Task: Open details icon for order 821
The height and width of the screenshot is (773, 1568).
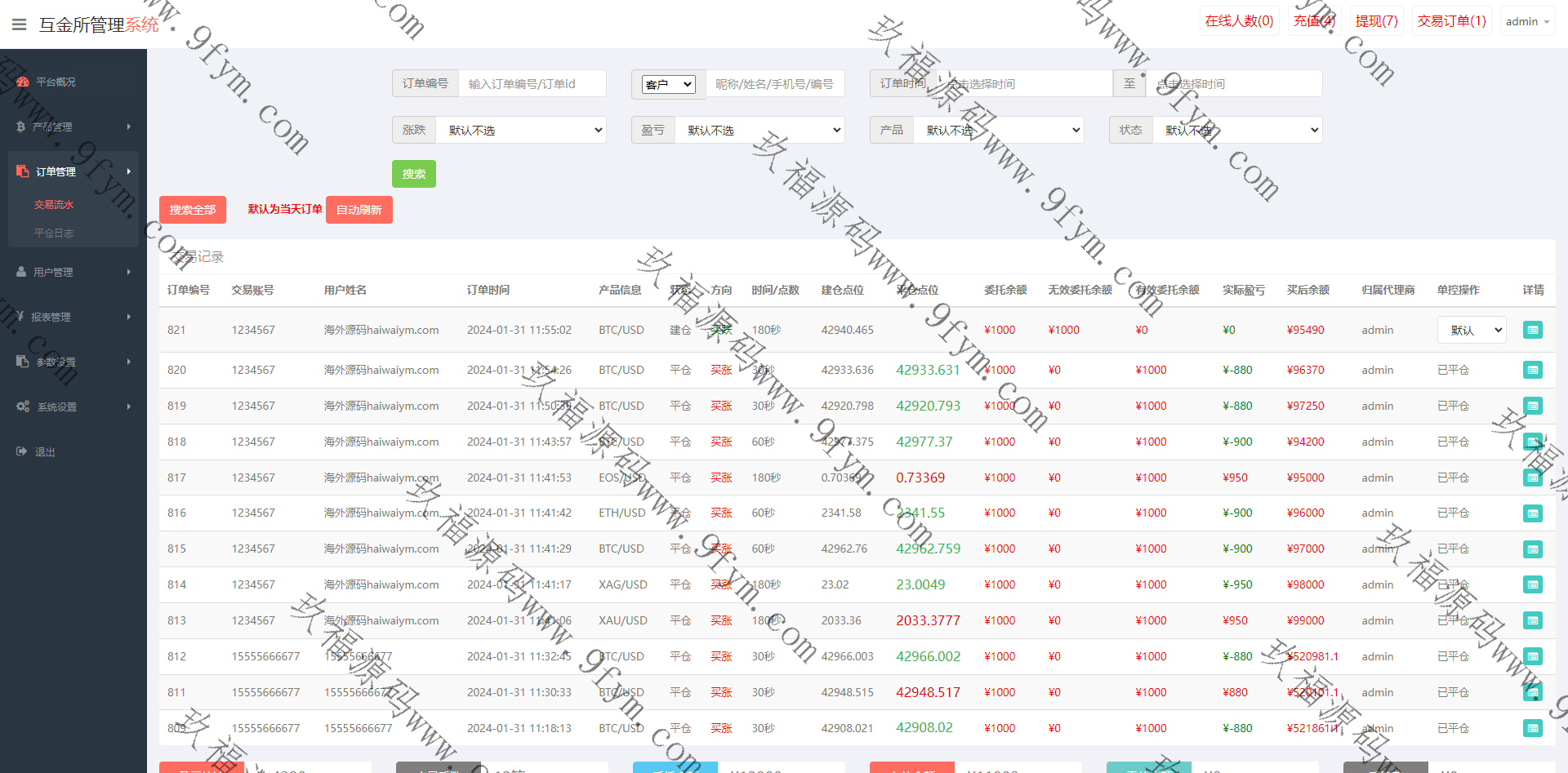Action: point(1532,331)
